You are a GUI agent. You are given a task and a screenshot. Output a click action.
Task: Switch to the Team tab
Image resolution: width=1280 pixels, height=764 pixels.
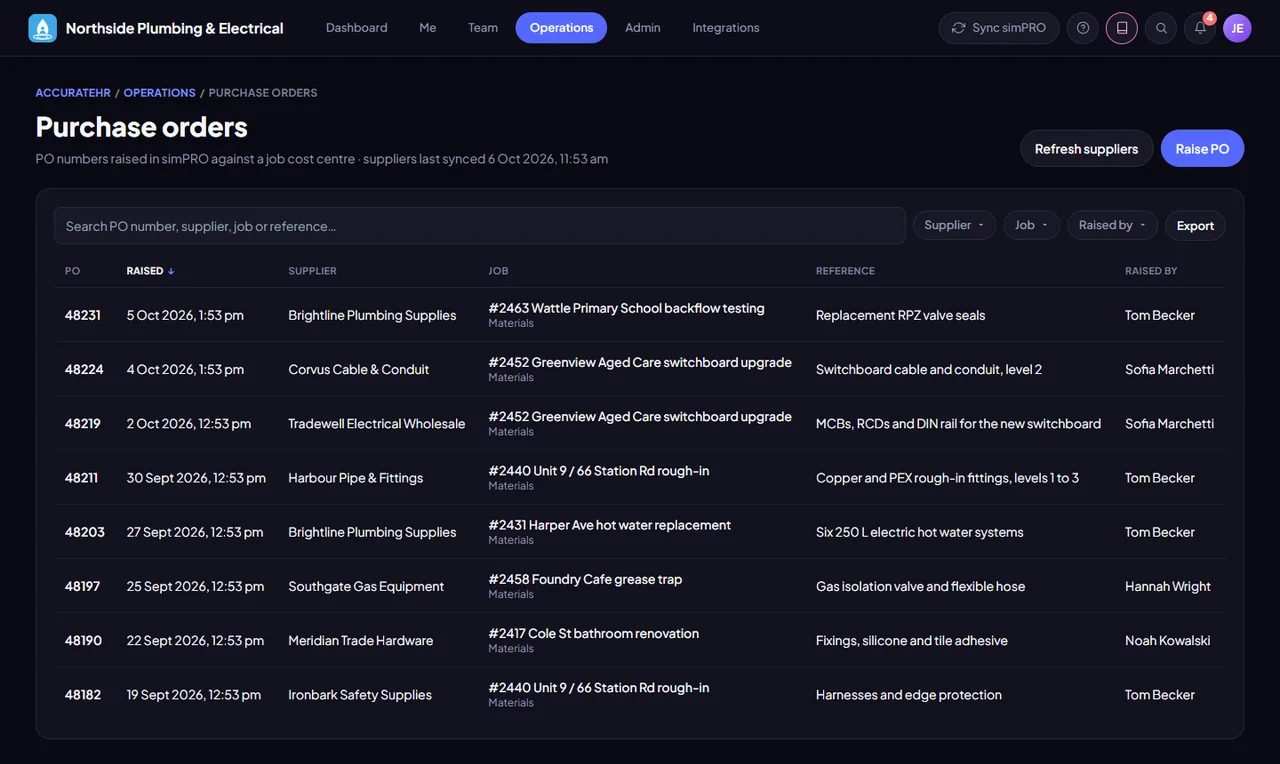pyautogui.click(x=483, y=28)
